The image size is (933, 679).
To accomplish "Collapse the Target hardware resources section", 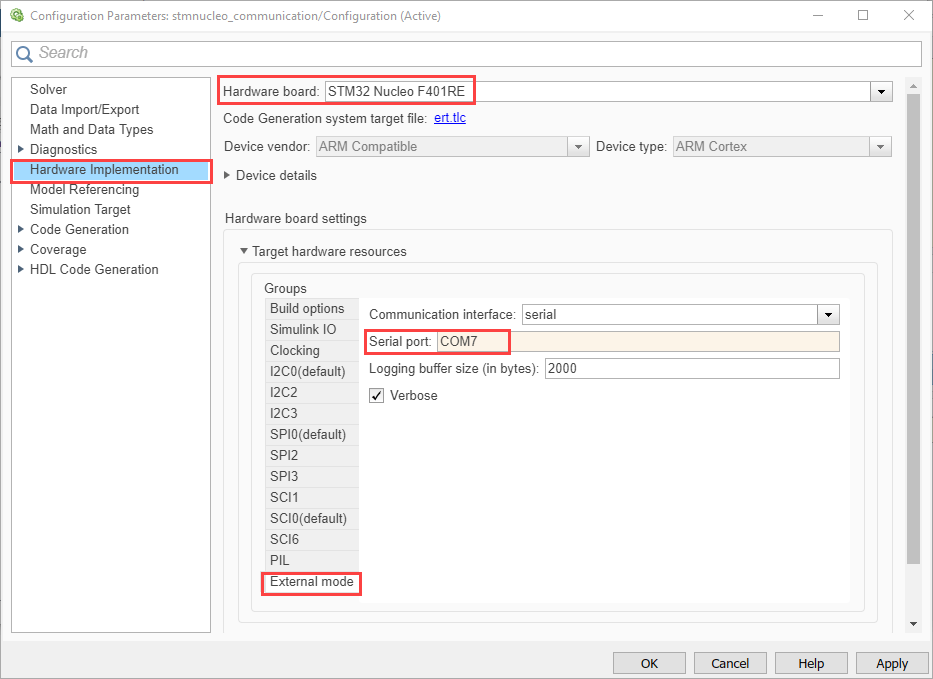I will (x=243, y=252).
